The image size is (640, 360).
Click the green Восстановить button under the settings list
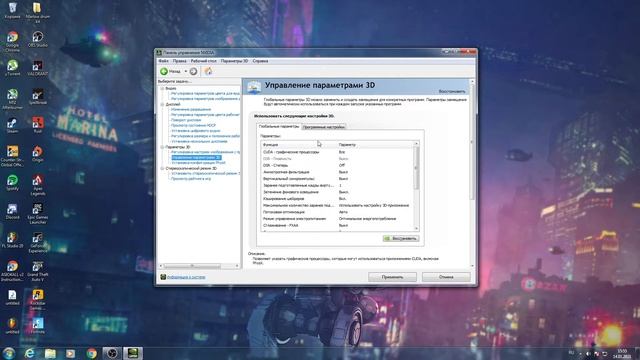[x=401, y=238]
